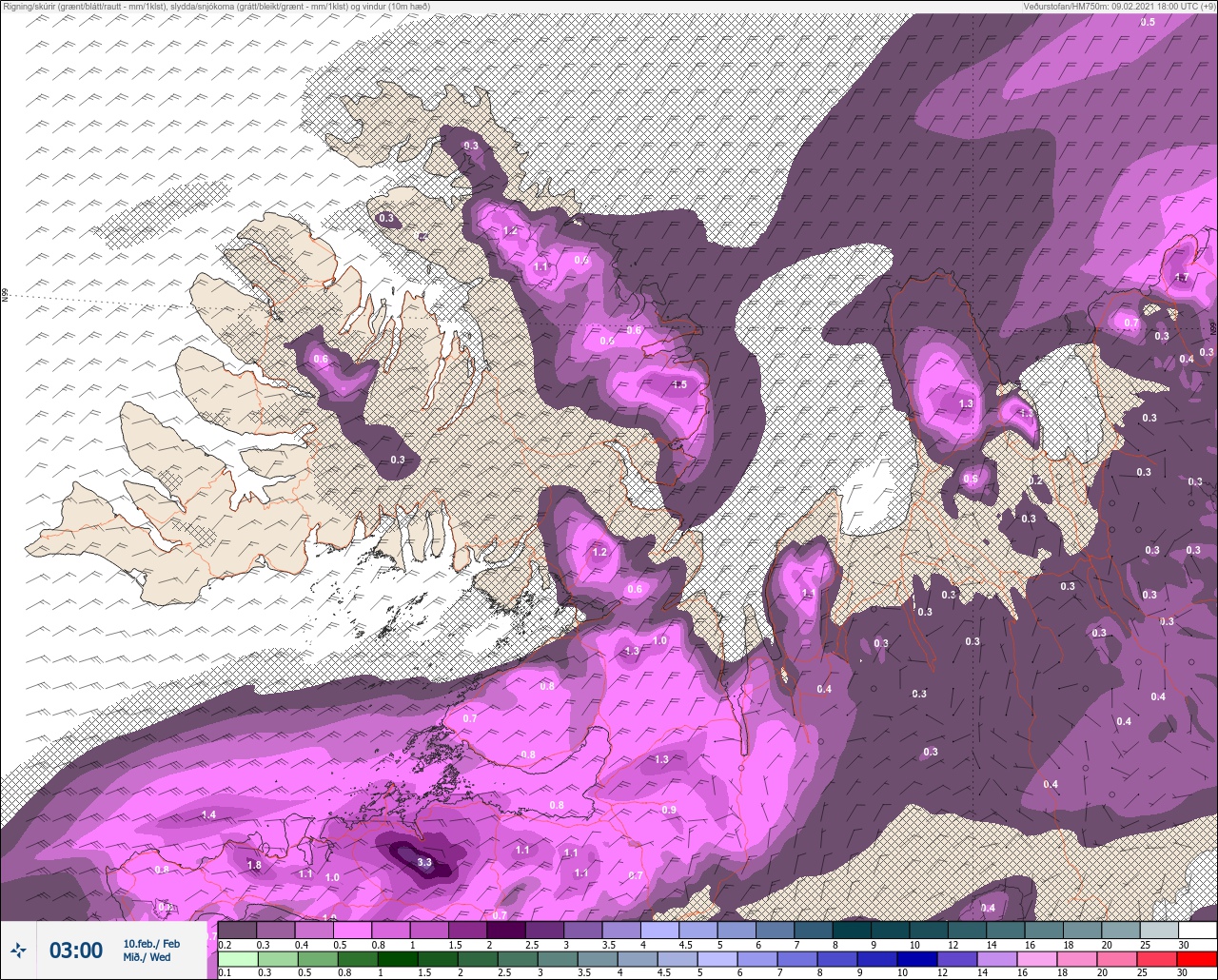Screen dimensions: 1218x980
Task: Select the deep blue lower legend swatch for 10
Action: pyautogui.click(x=917, y=959)
